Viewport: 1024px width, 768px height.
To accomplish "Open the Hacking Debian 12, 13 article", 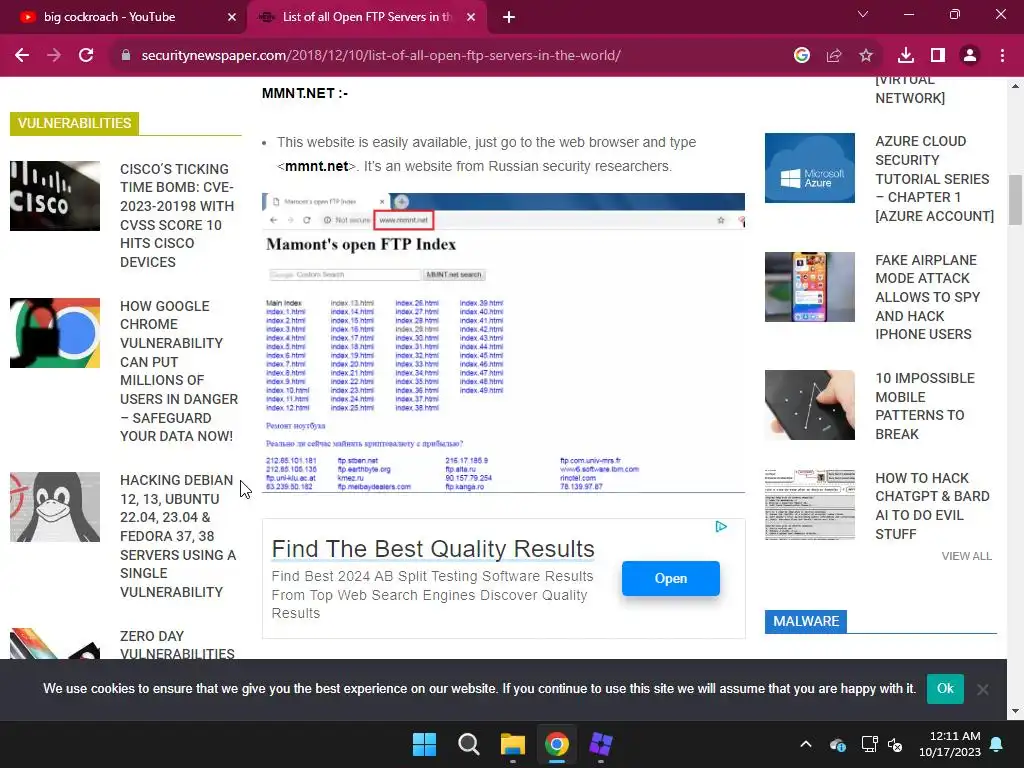I will point(178,536).
